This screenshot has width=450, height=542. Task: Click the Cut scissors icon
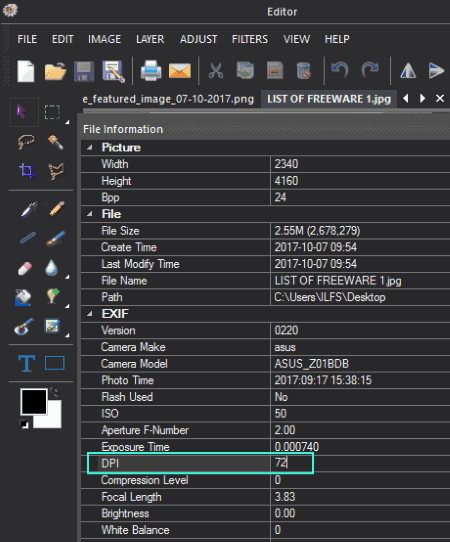[216, 71]
